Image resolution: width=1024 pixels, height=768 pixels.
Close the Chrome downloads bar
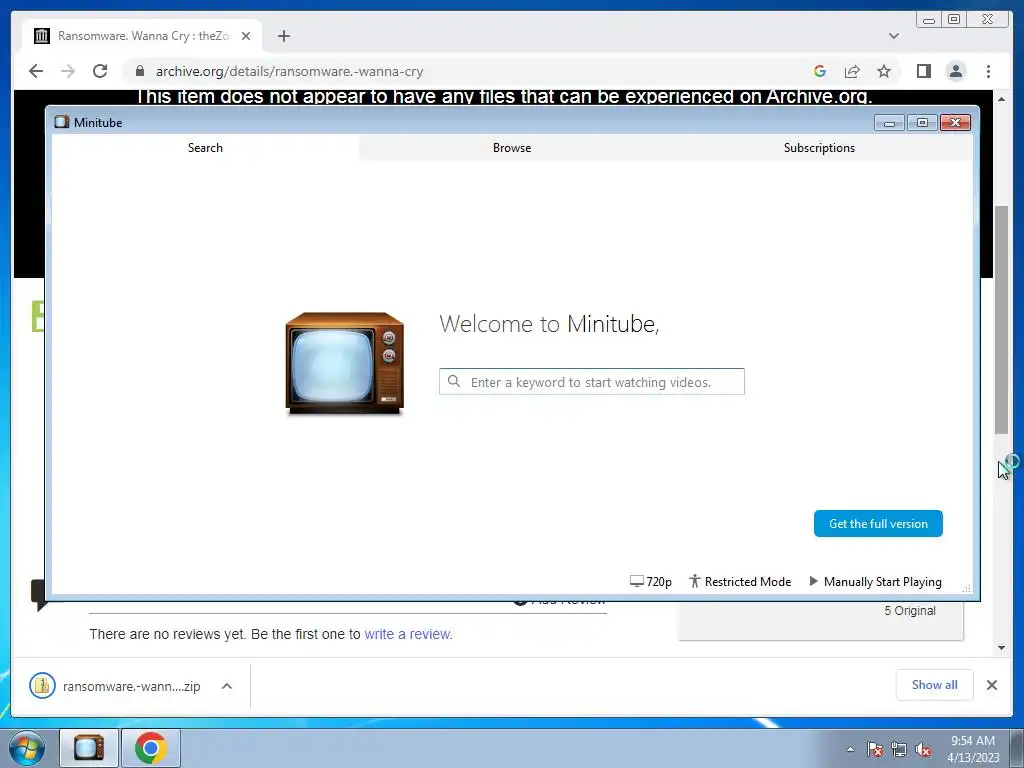point(991,685)
